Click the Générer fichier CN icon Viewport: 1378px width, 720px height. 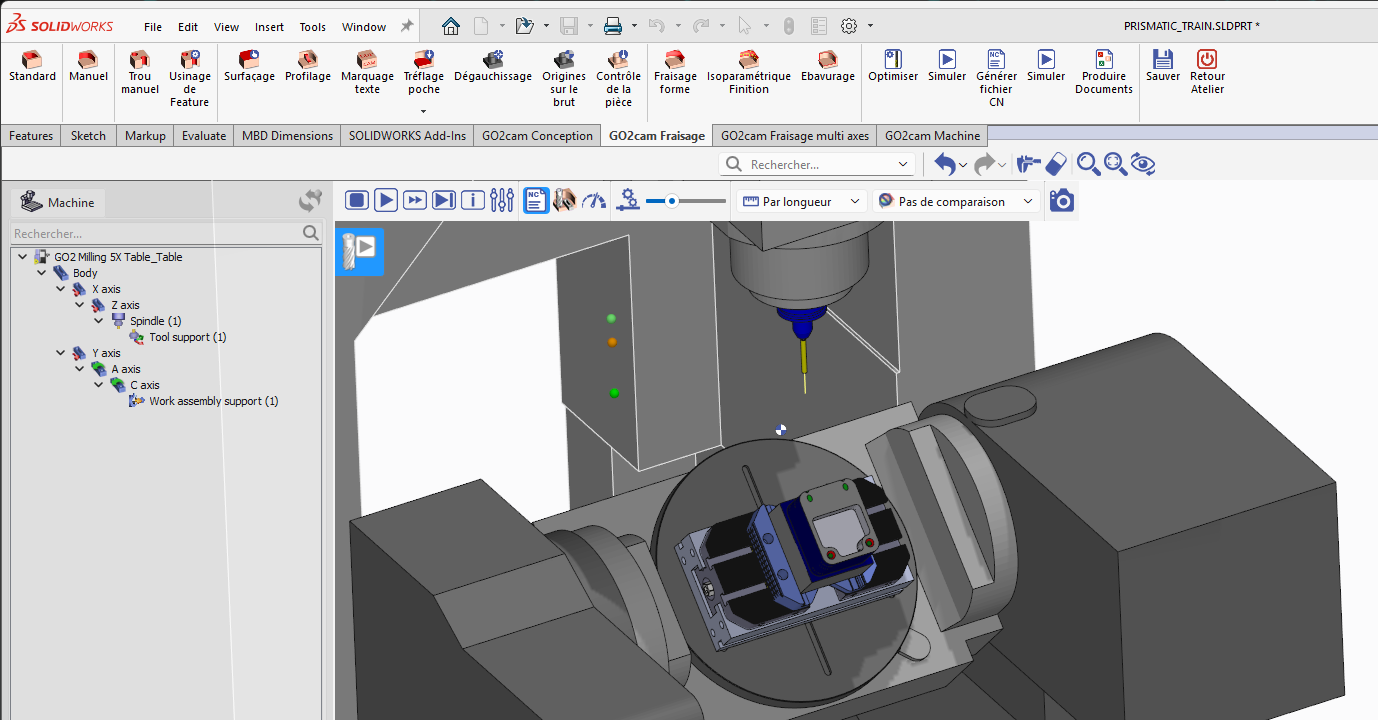tap(996, 75)
